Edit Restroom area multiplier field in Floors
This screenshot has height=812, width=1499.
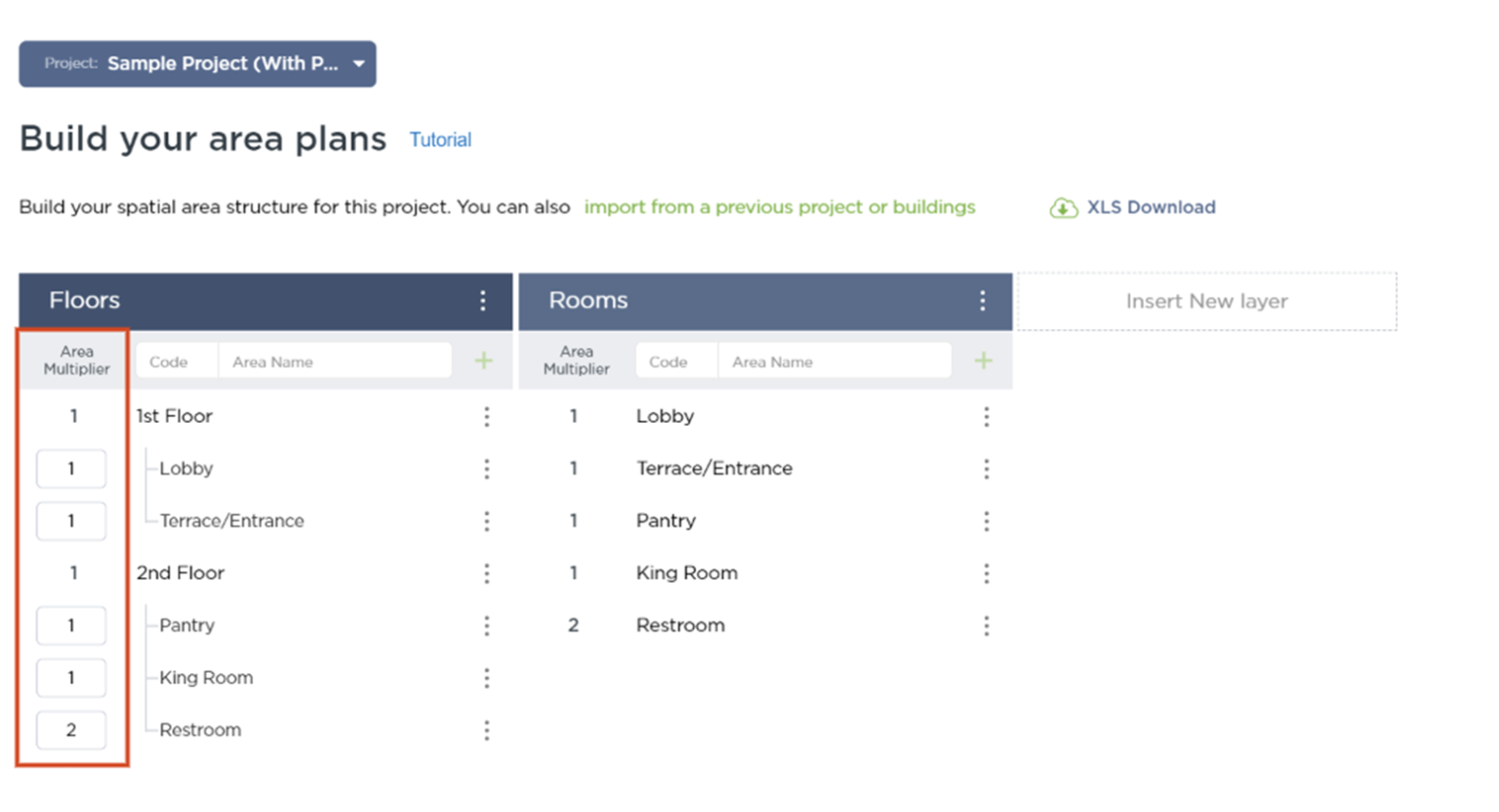point(71,730)
